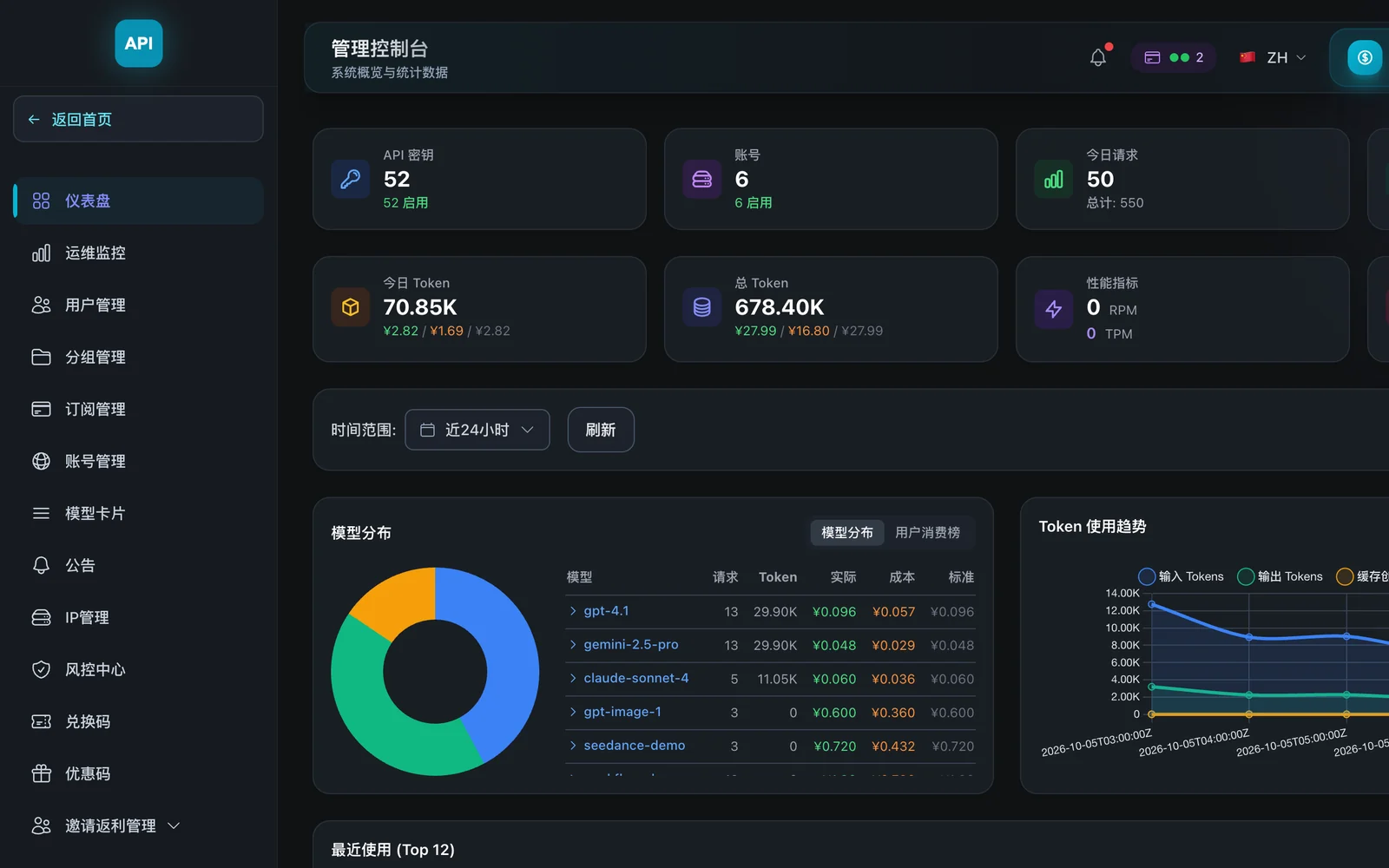
Task: Click the 订阅管理 card icon
Action: [41, 409]
